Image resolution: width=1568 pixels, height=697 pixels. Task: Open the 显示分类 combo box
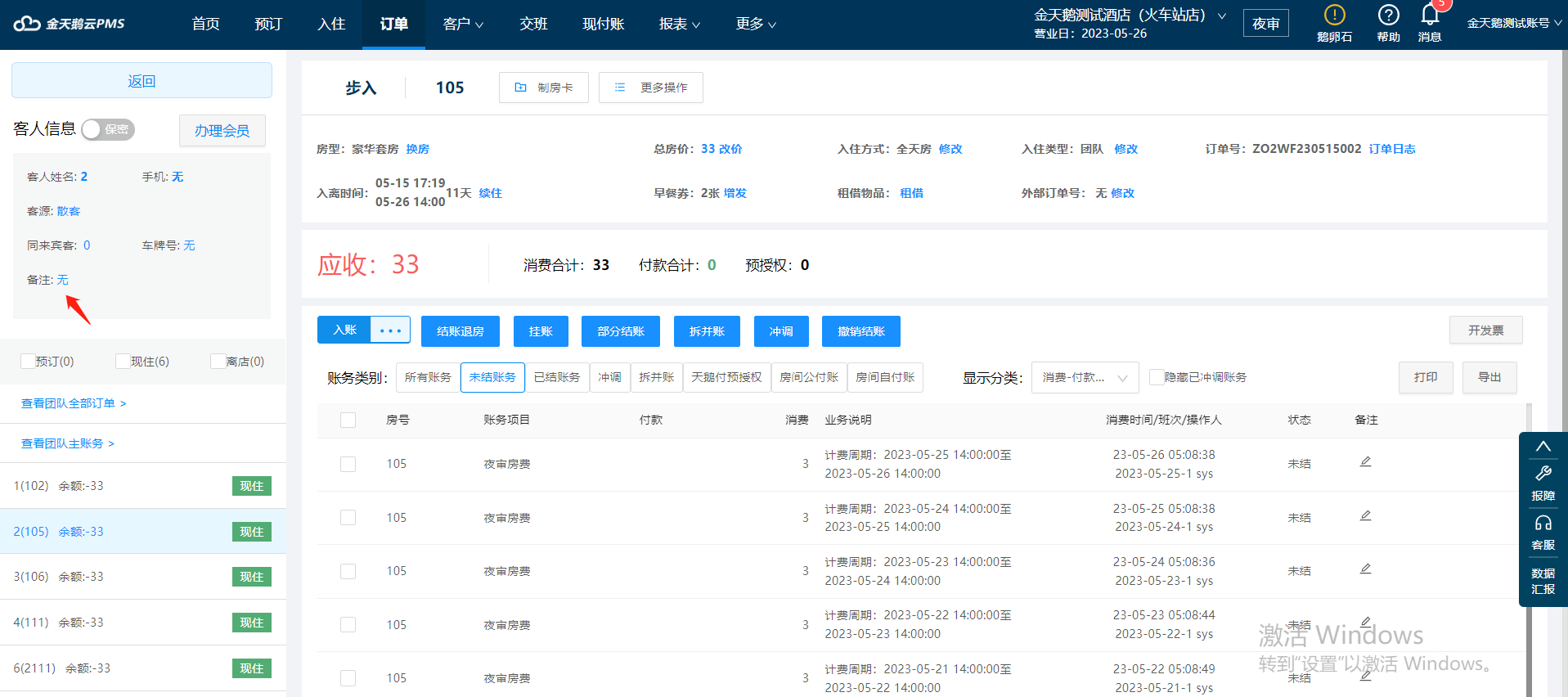tap(1085, 377)
